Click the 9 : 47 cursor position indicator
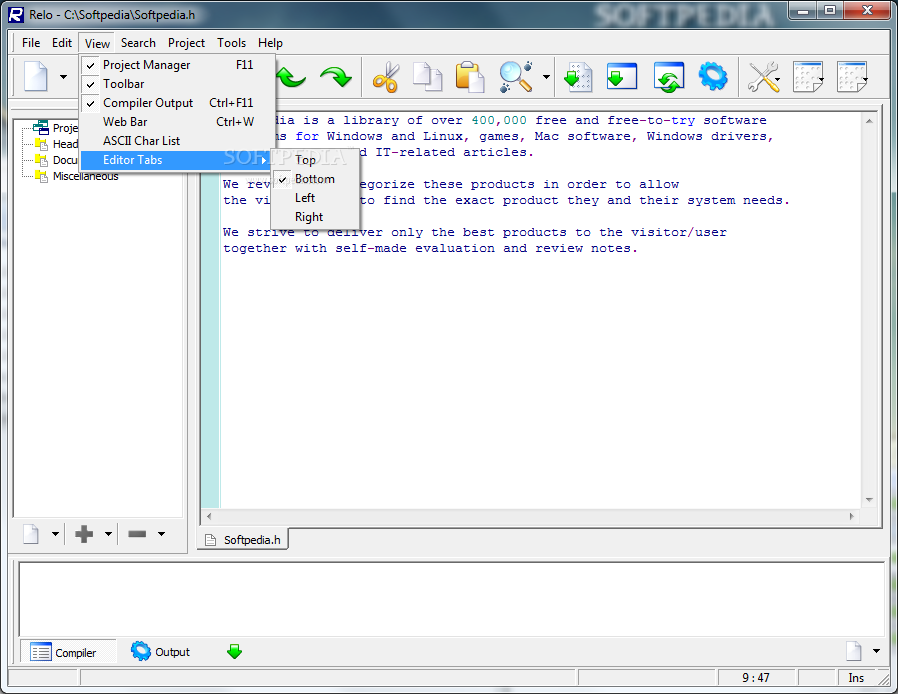898x694 pixels. [756, 678]
